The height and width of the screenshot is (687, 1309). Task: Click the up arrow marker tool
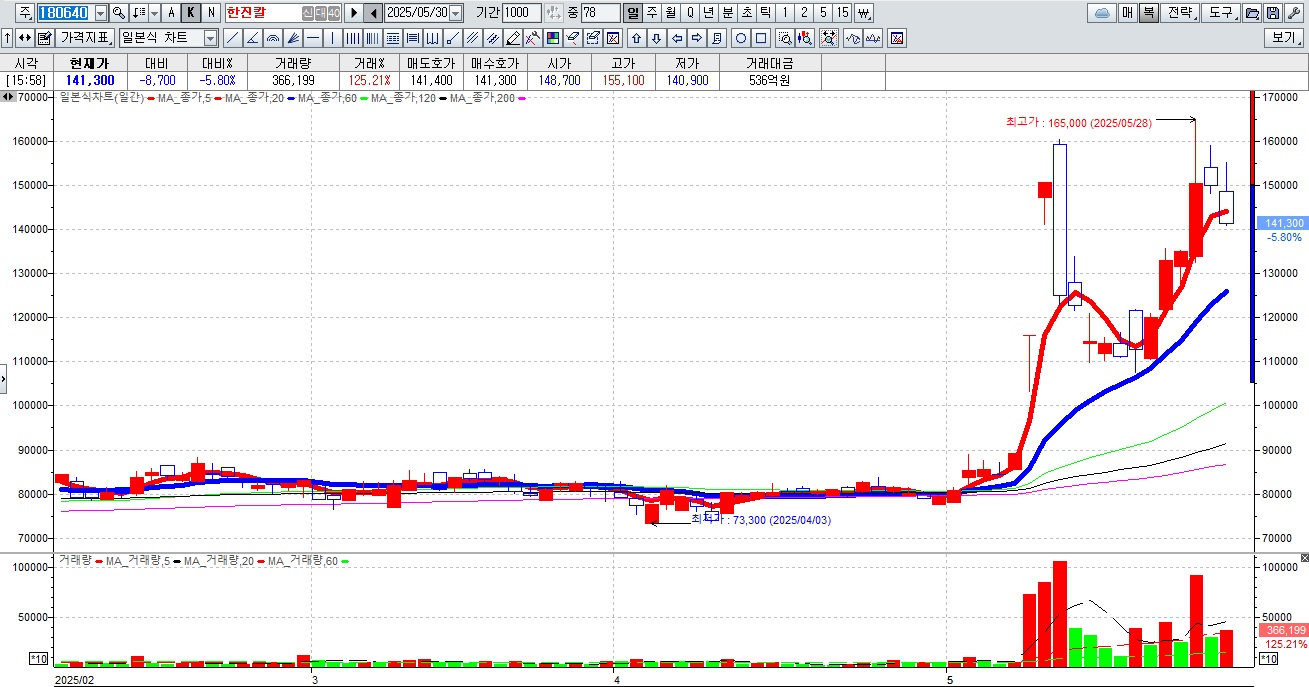(636, 38)
